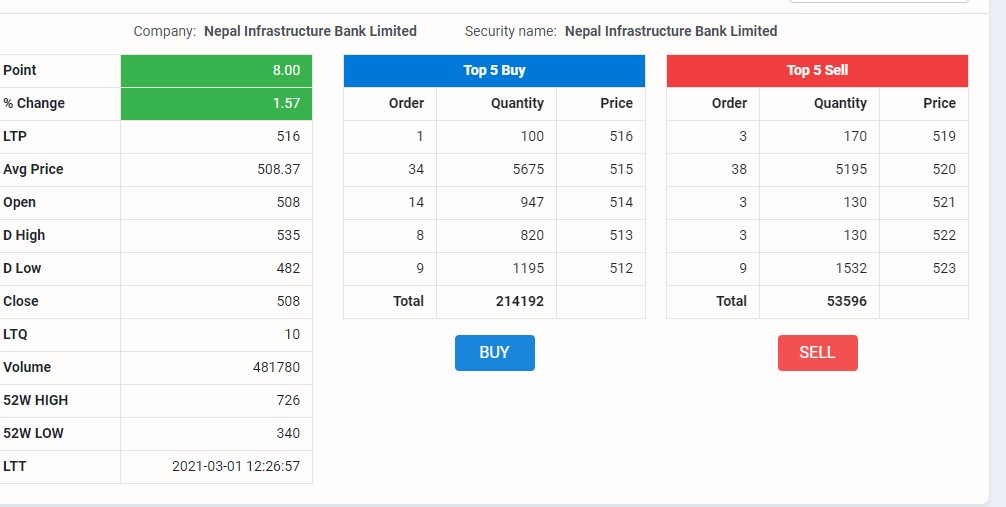Select LTQ value 10
This screenshot has height=507, width=1006.
[x=292, y=334]
